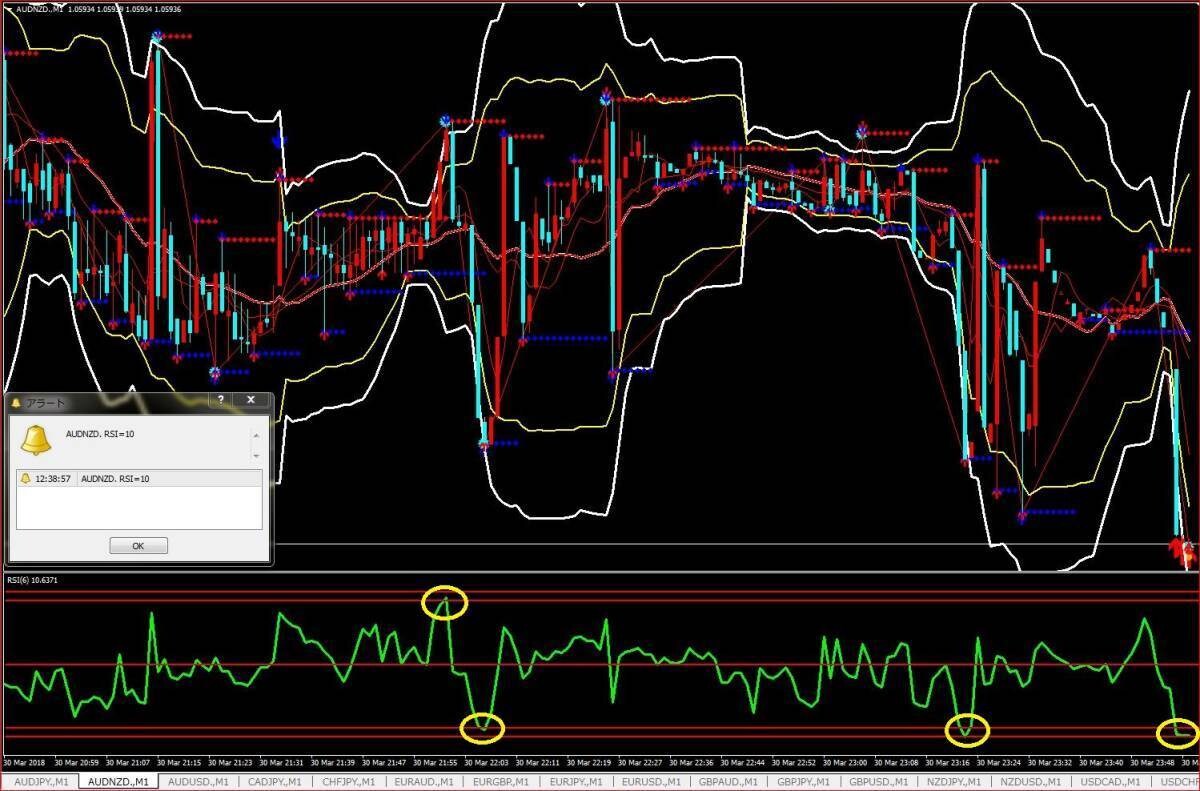Select the EURGBP.,M1 chart tab
The height and width of the screenshot is (791, 1200).
(x=501, y=782)
